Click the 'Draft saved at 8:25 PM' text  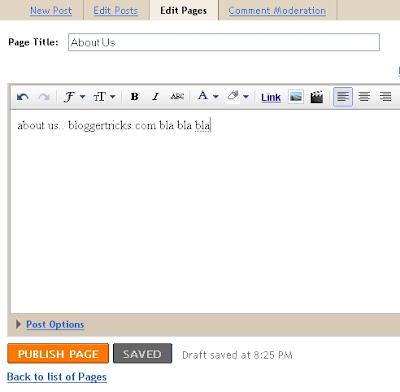point(237,355)
